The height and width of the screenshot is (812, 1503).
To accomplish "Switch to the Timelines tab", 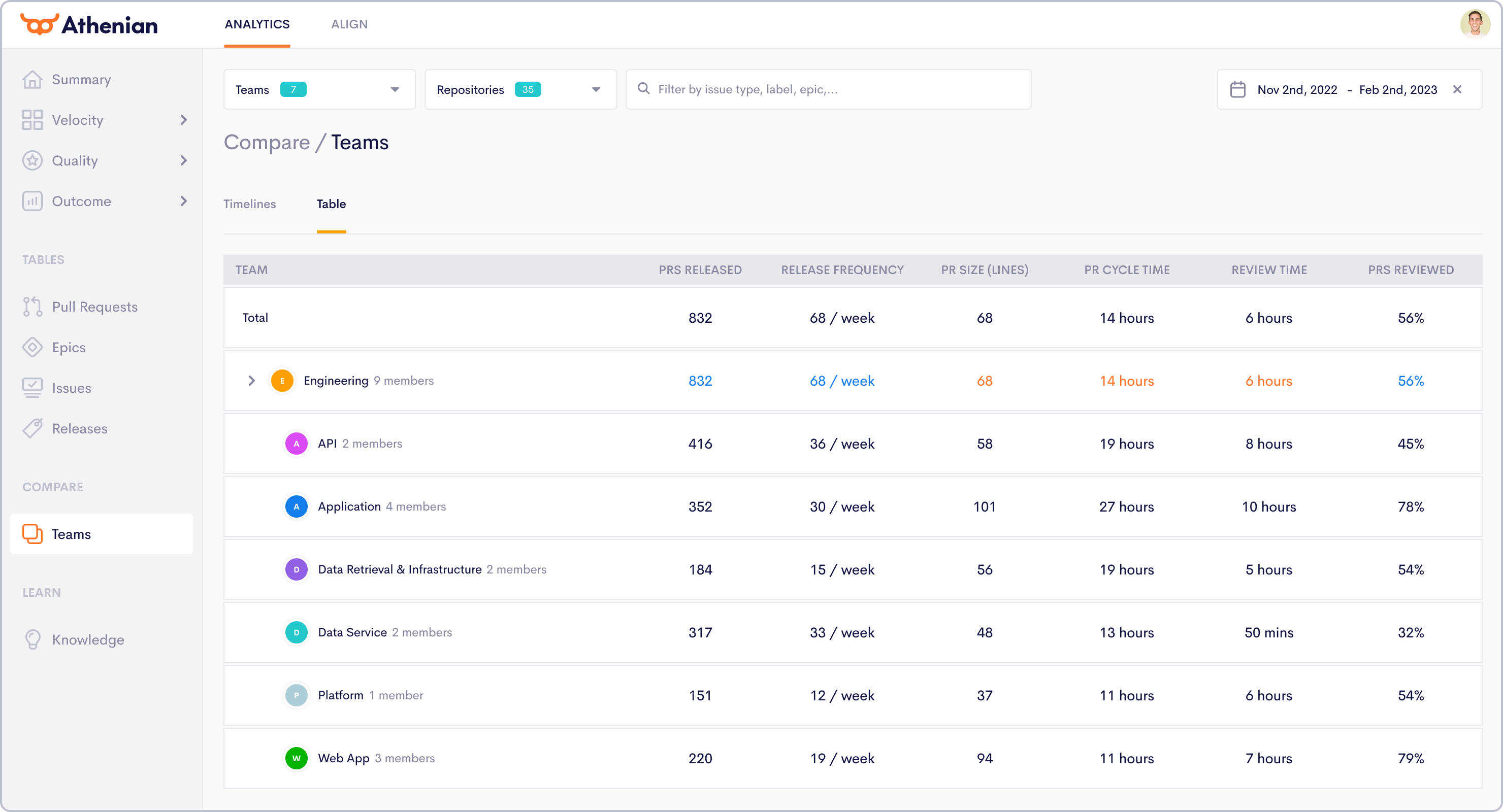I will [x=249, y=204].
